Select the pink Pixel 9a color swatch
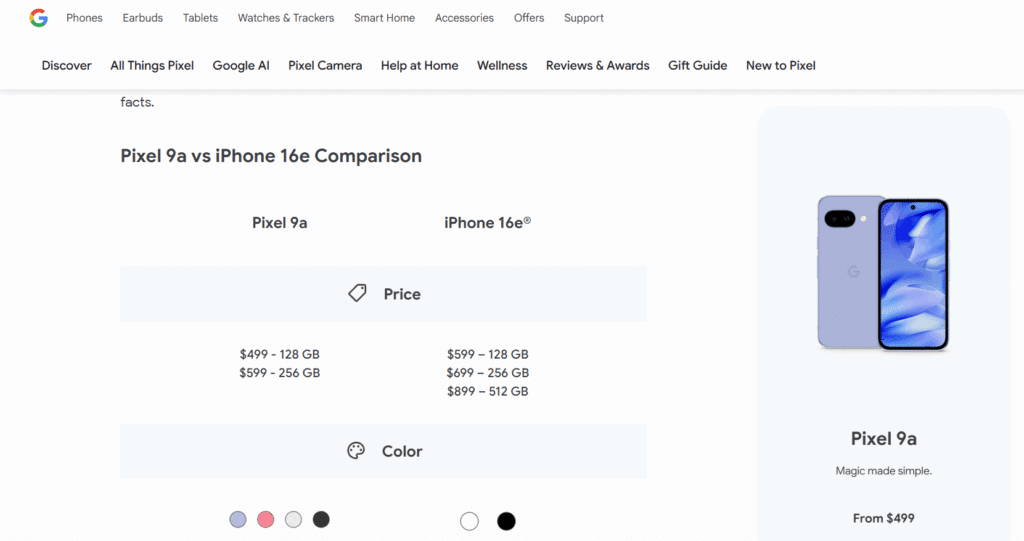Image resolution: width=1024 pixels, height=541 pixels. [x=265, y=520]
